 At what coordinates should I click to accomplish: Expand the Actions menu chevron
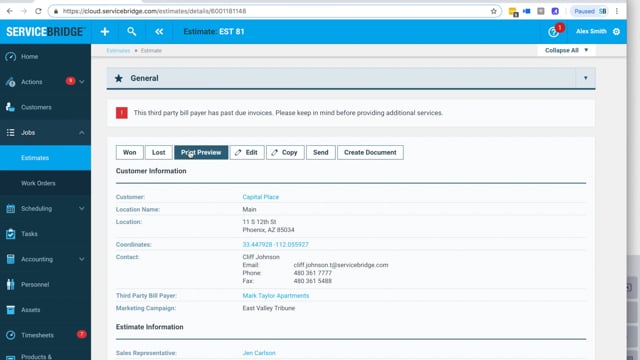pos(82,82)
